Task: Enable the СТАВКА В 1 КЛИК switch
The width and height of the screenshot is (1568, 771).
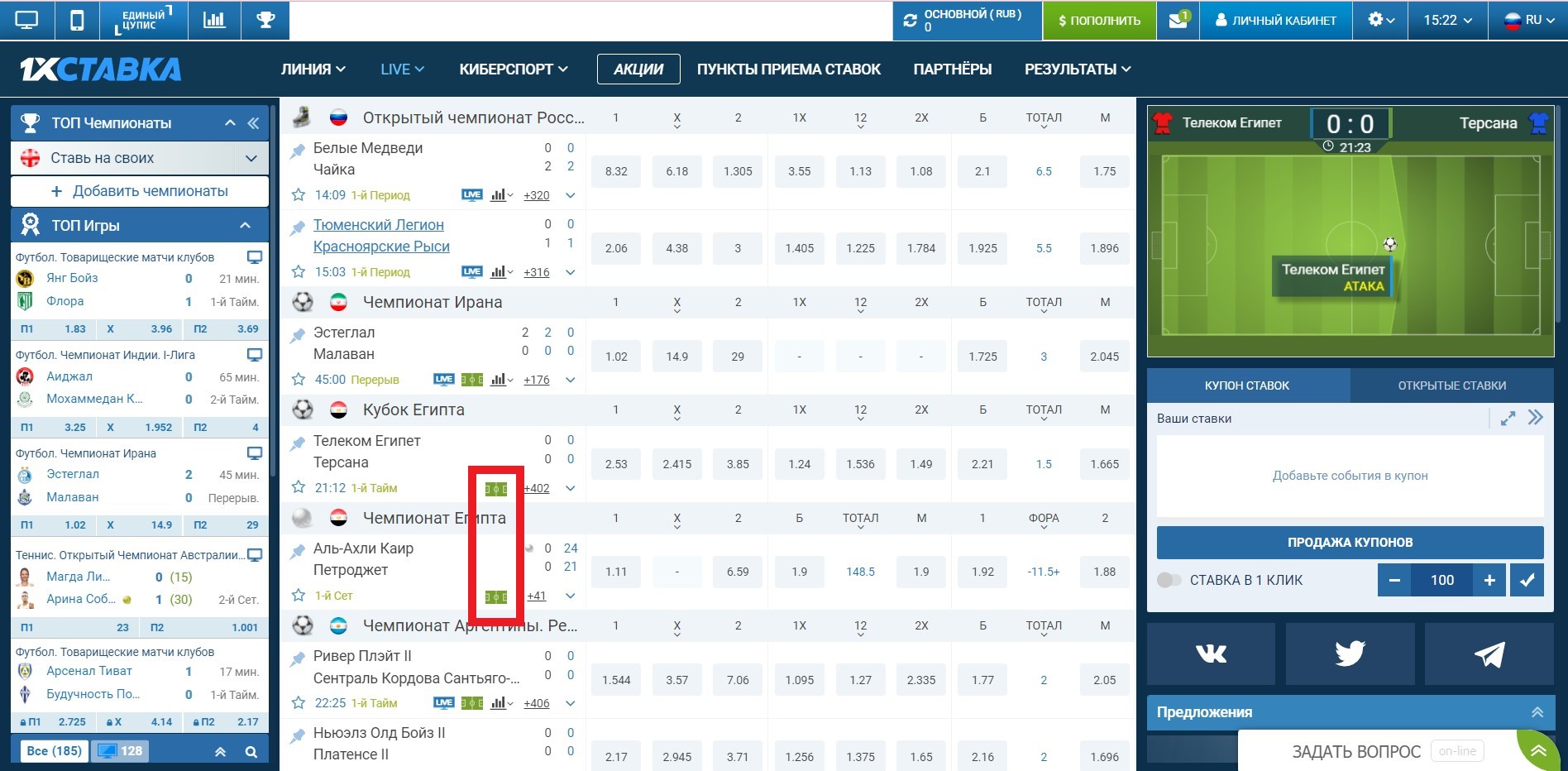Action: [1169, 580]
